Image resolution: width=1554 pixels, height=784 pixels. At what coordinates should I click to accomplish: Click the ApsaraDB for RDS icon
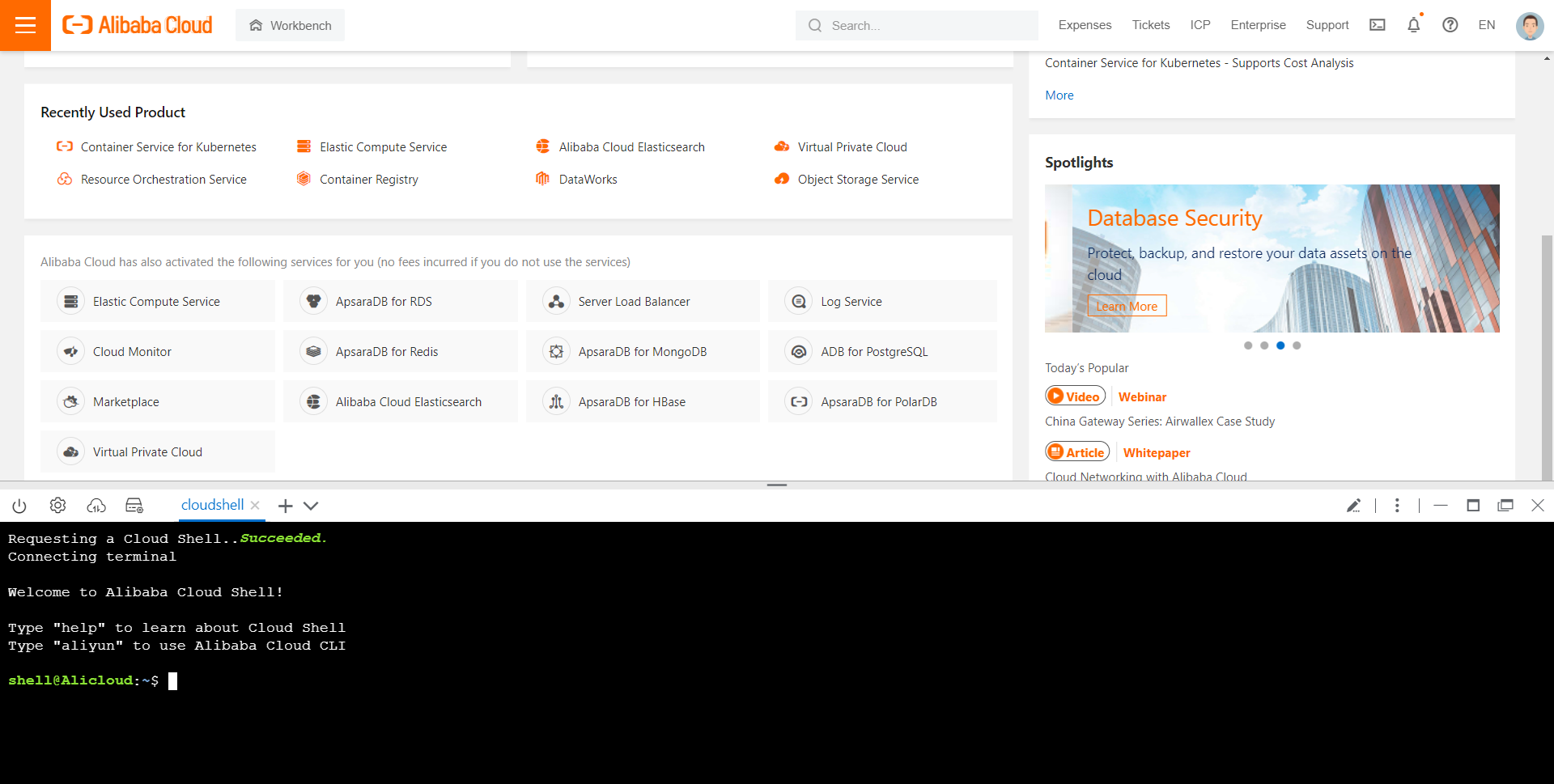pos(313,301)
